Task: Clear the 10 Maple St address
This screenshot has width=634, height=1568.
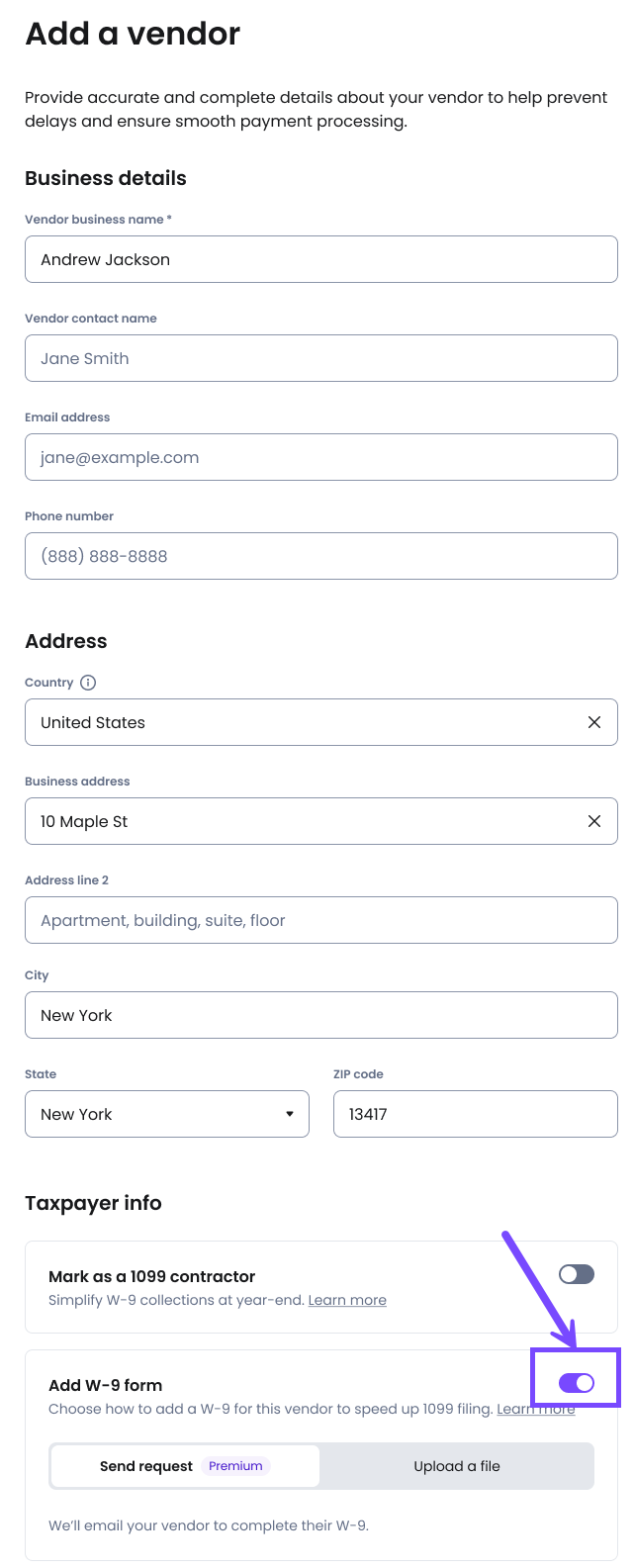Action: click(x=594, y=821)
